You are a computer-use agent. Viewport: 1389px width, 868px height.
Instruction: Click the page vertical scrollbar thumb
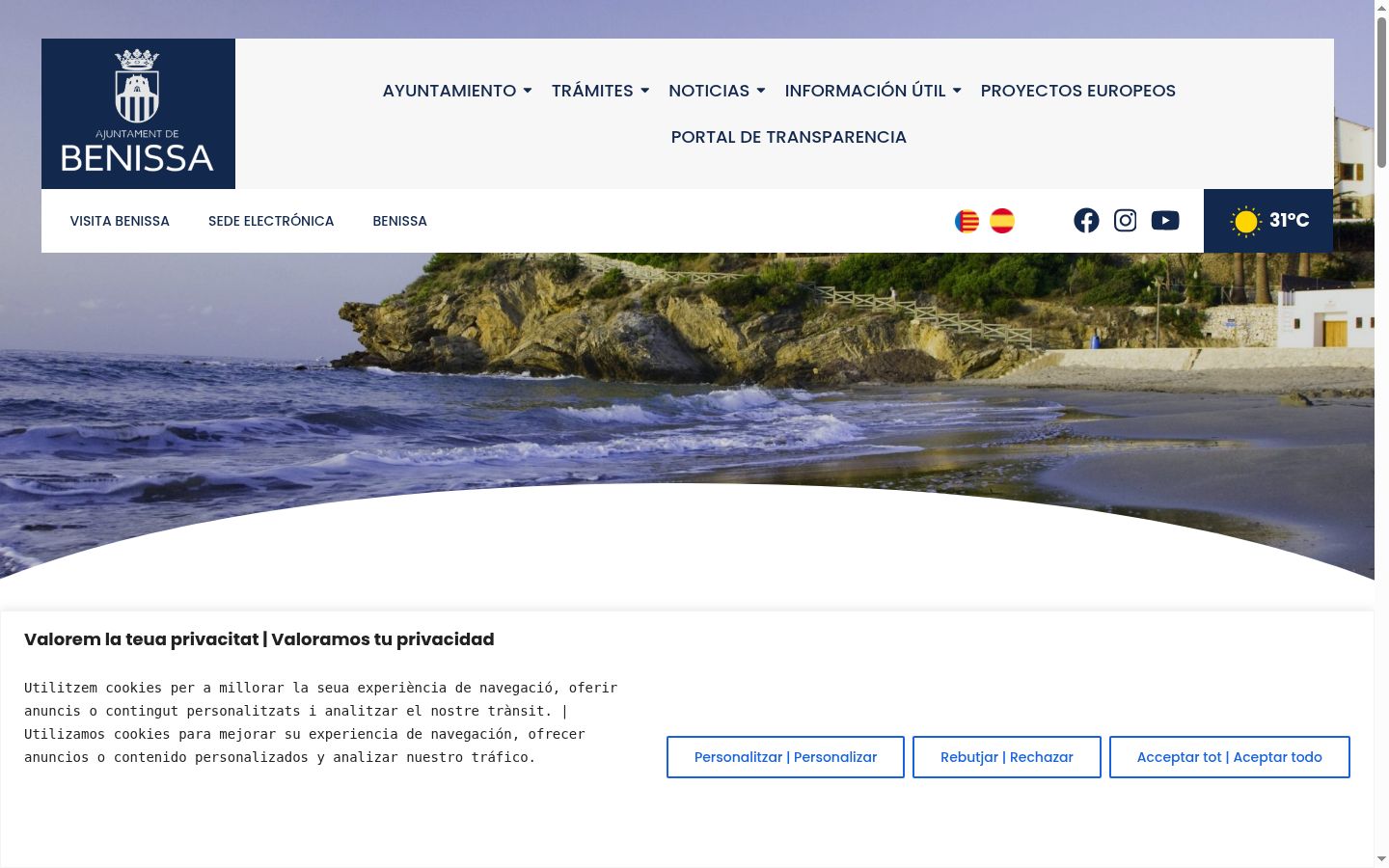[1381, 92]
